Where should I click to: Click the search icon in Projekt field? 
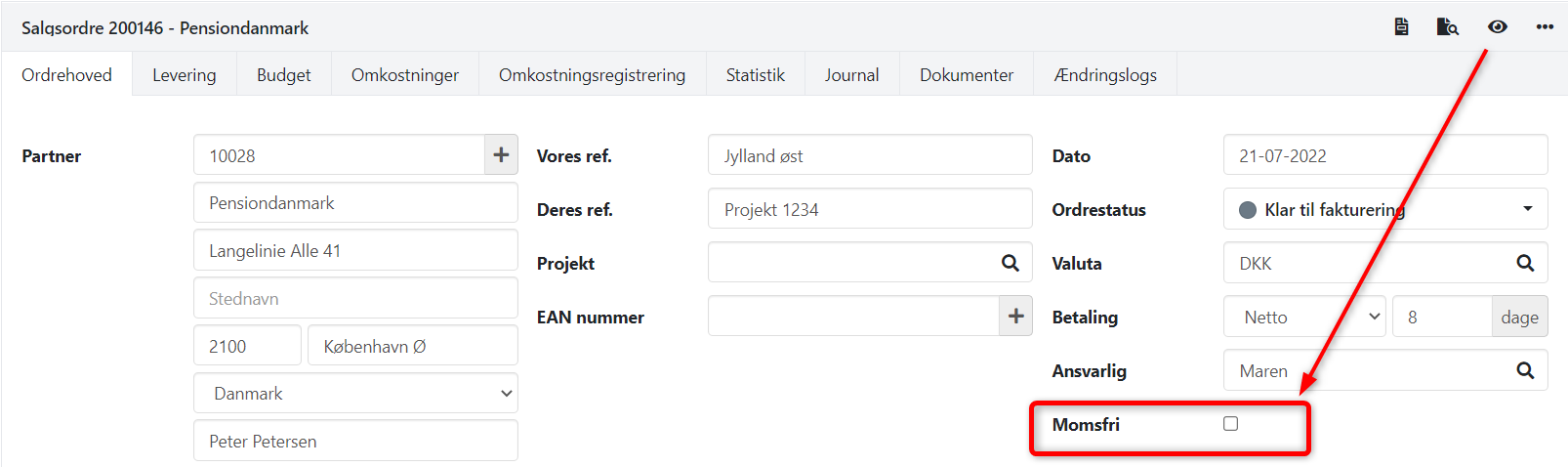(1011, 263)
